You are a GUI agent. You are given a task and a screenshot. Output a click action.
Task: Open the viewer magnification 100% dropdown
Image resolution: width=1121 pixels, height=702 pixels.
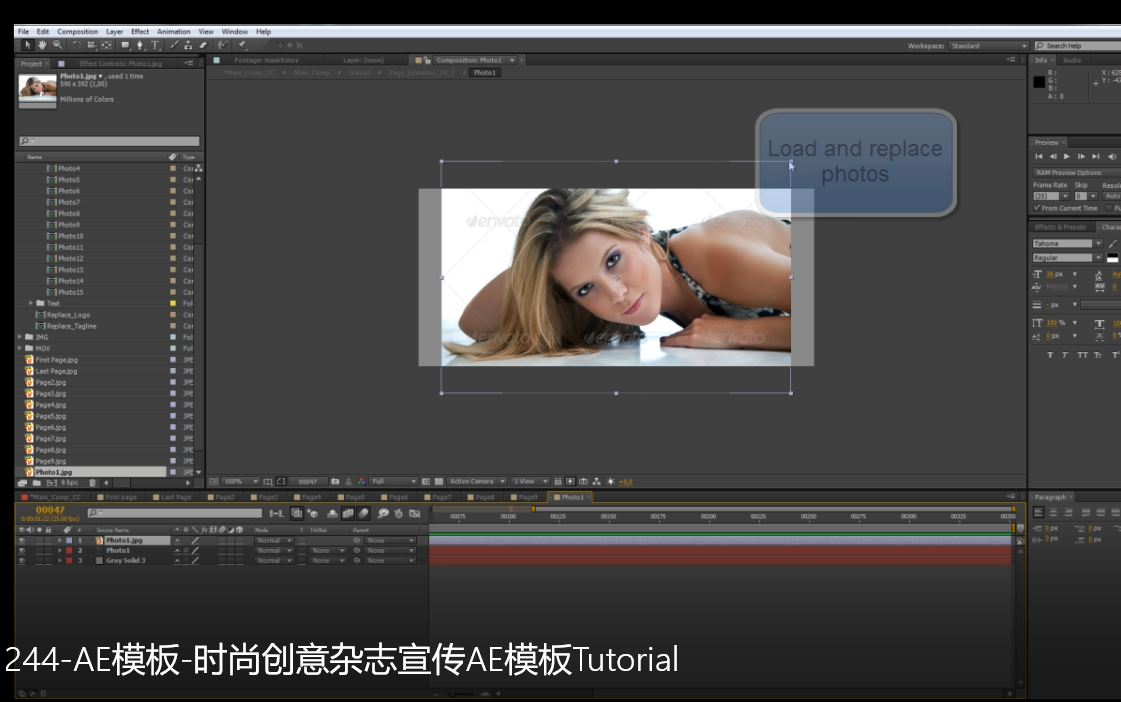pos(241,482)
